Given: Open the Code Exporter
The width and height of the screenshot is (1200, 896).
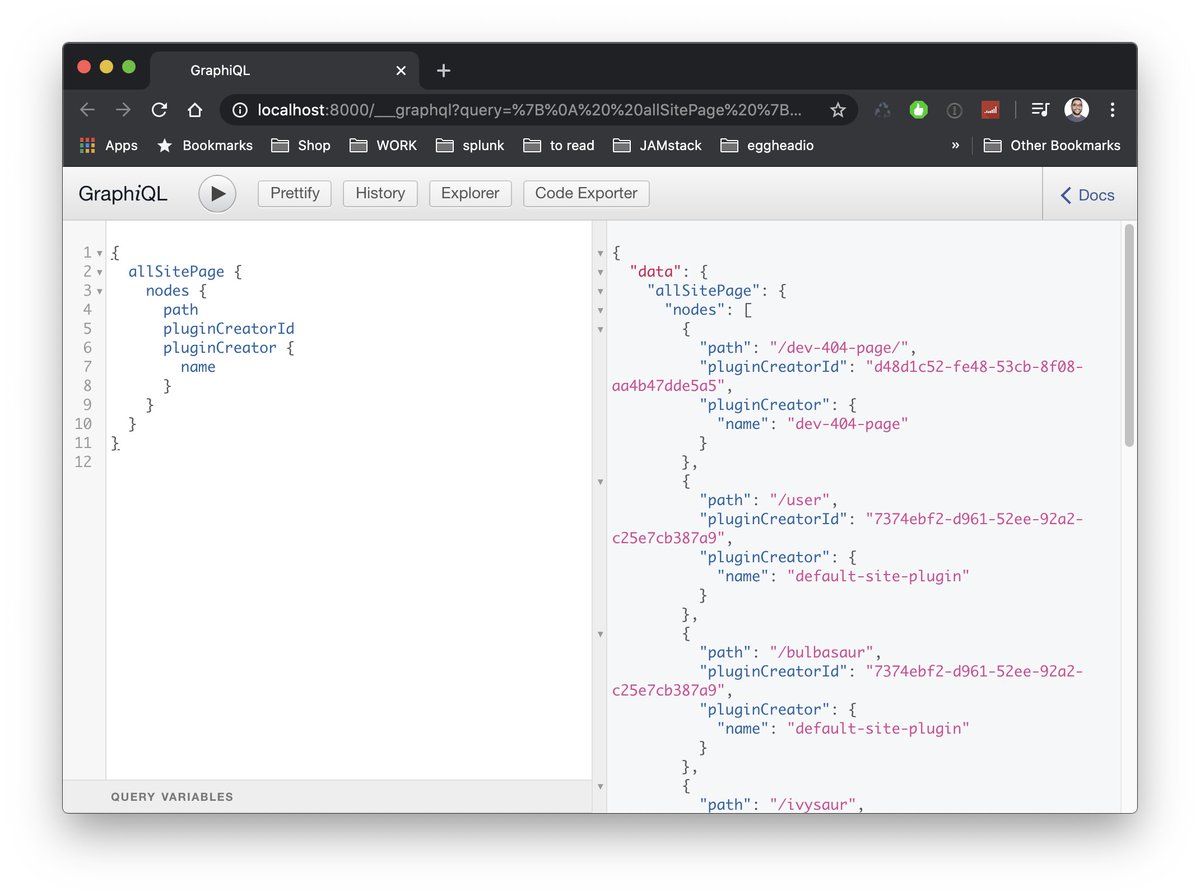Looking at the screenshot, I should pos(586,193).
